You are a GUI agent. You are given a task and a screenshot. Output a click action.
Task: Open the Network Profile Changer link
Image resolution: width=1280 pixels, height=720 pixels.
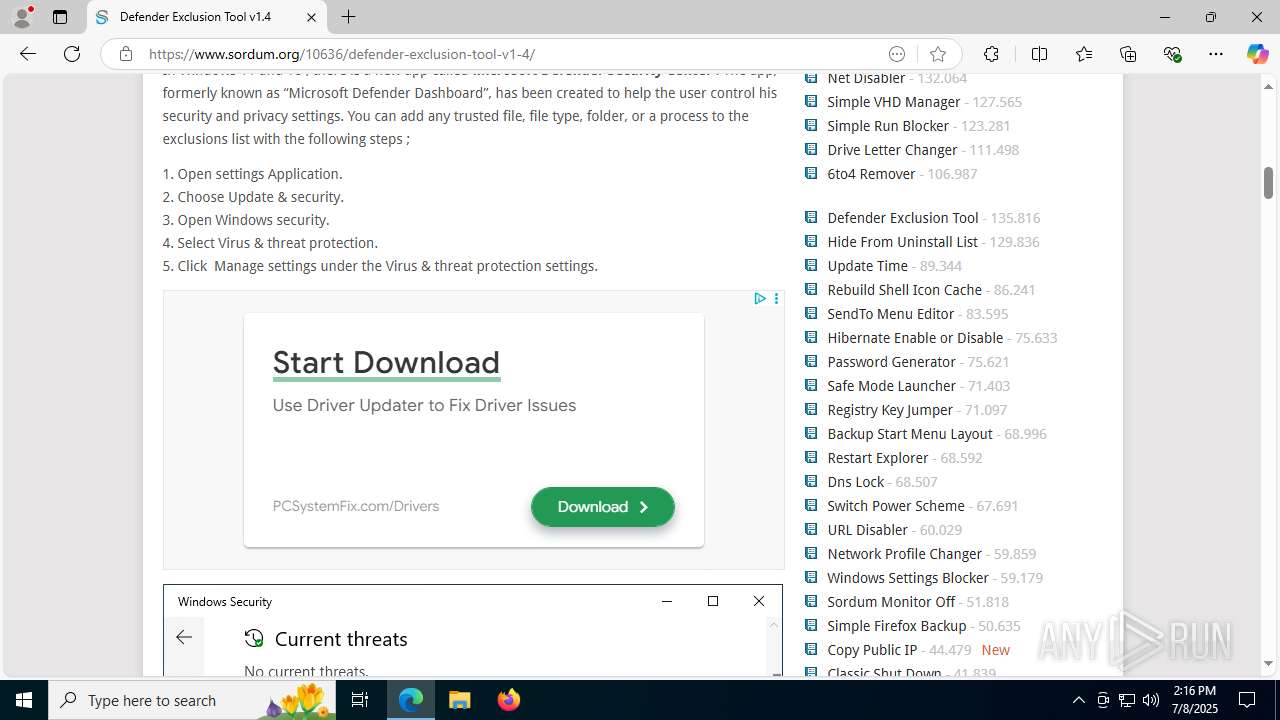(x=904, y=554)
